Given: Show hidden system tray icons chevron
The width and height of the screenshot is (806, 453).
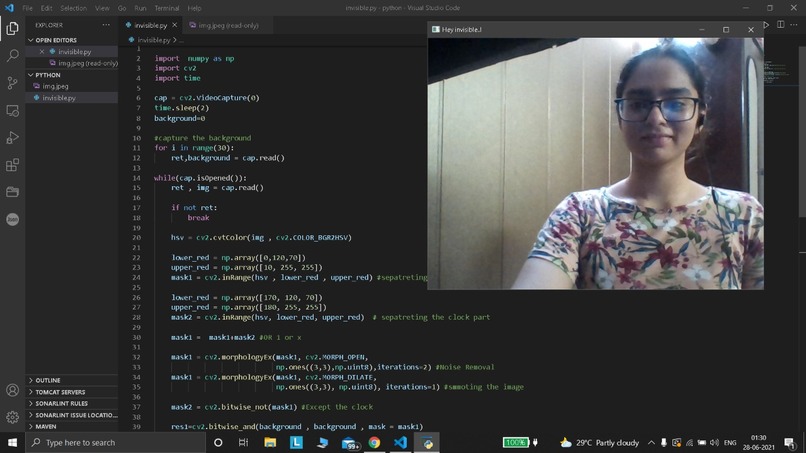Looking at the screenshot, I should [651, 443].
